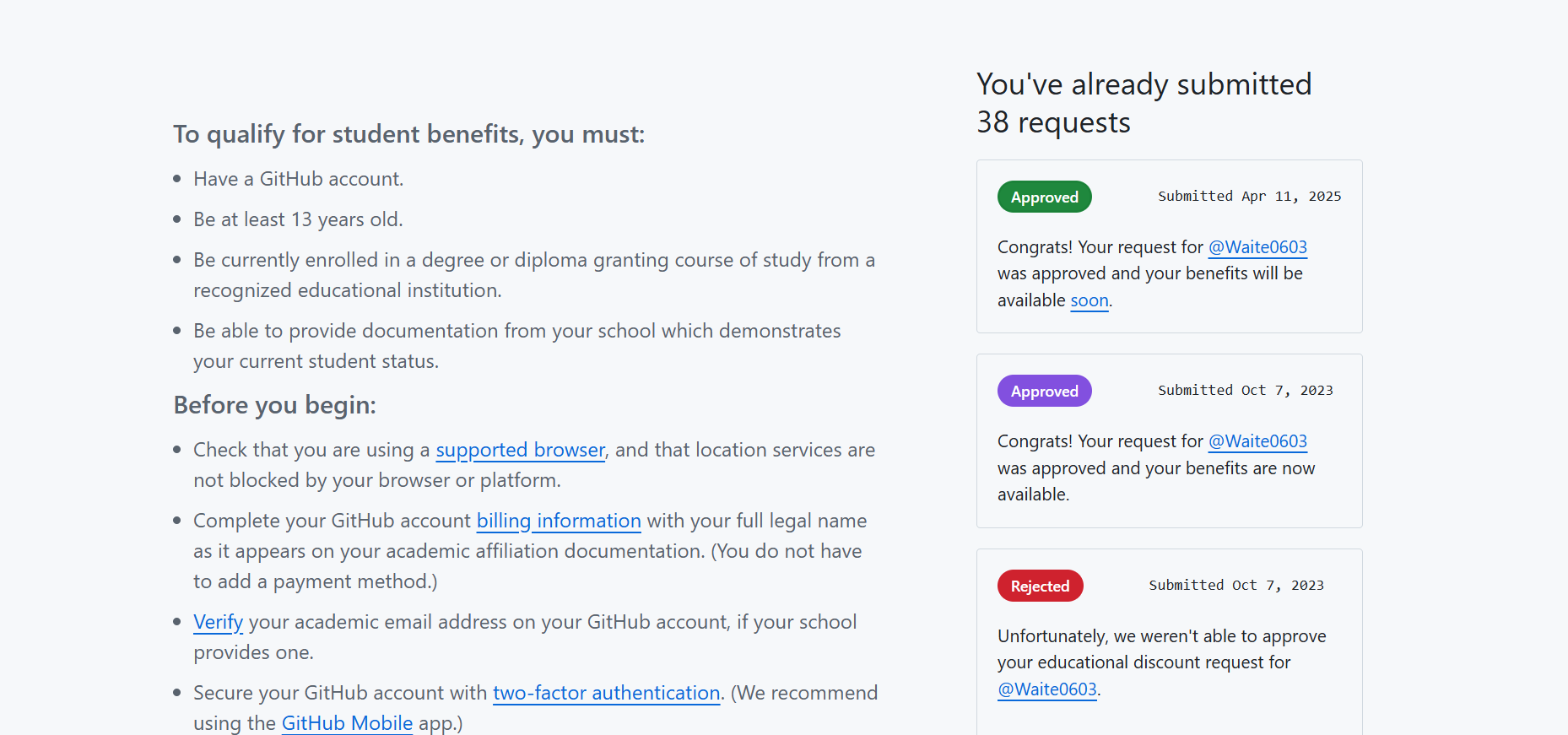This screenshot has width=1568, height=735.
Task: Click the 'Be at least 13 years old.' bullet
Action: point(298,219)
